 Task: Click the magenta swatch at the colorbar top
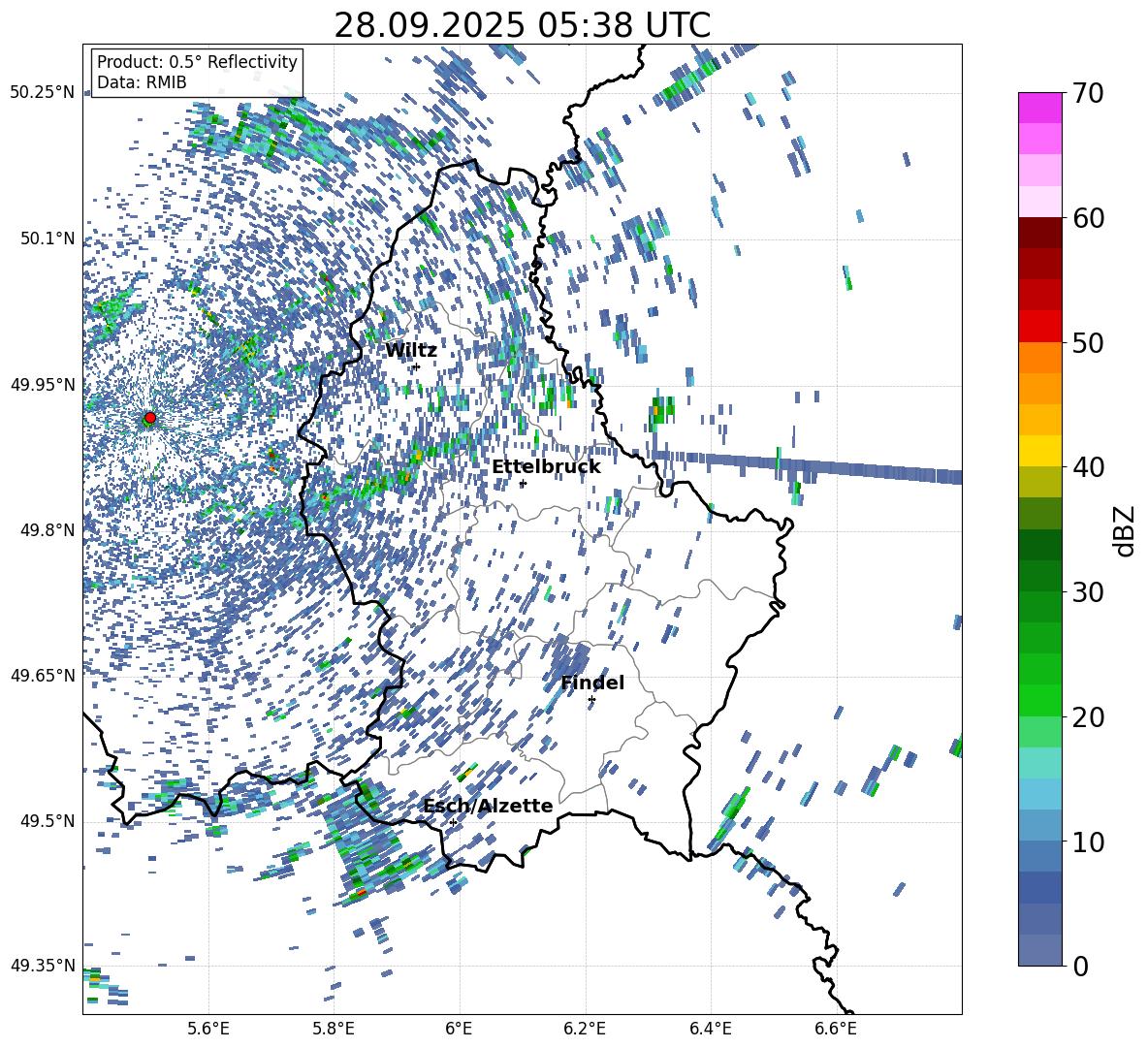(x=1039, y=108)
